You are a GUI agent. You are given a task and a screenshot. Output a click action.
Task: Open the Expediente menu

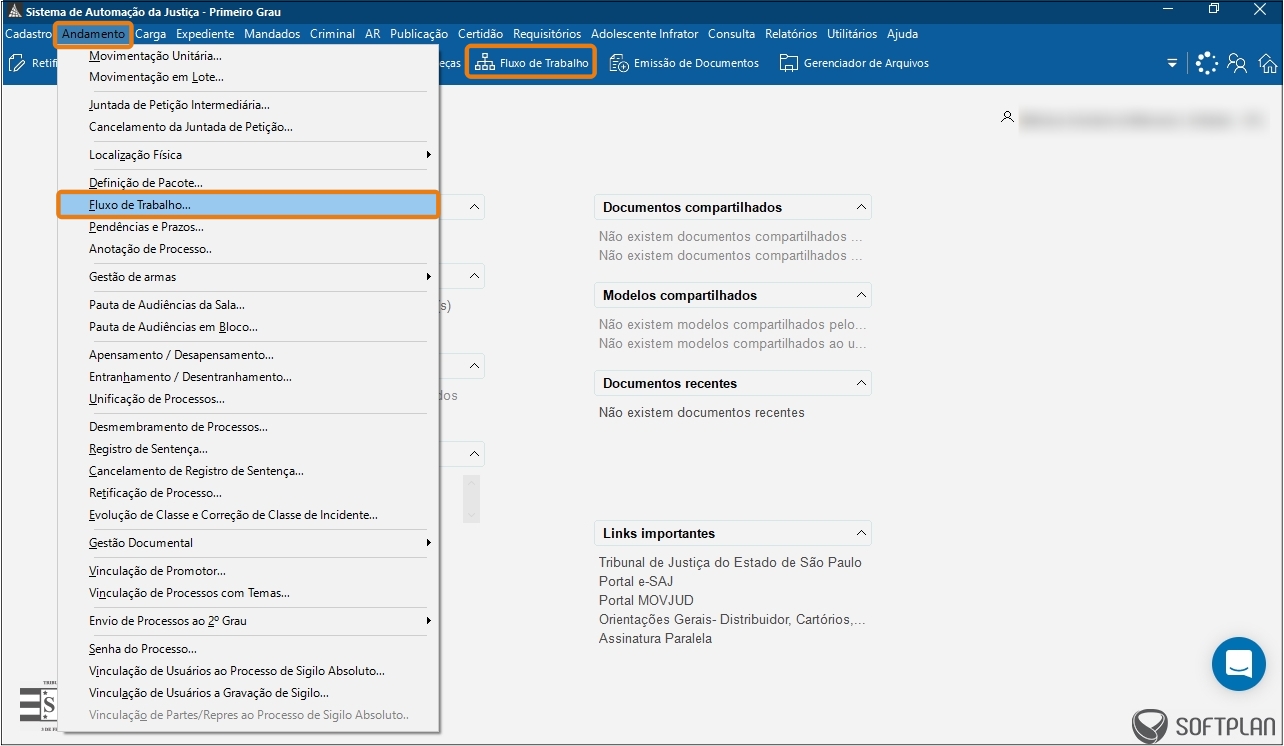205,34
